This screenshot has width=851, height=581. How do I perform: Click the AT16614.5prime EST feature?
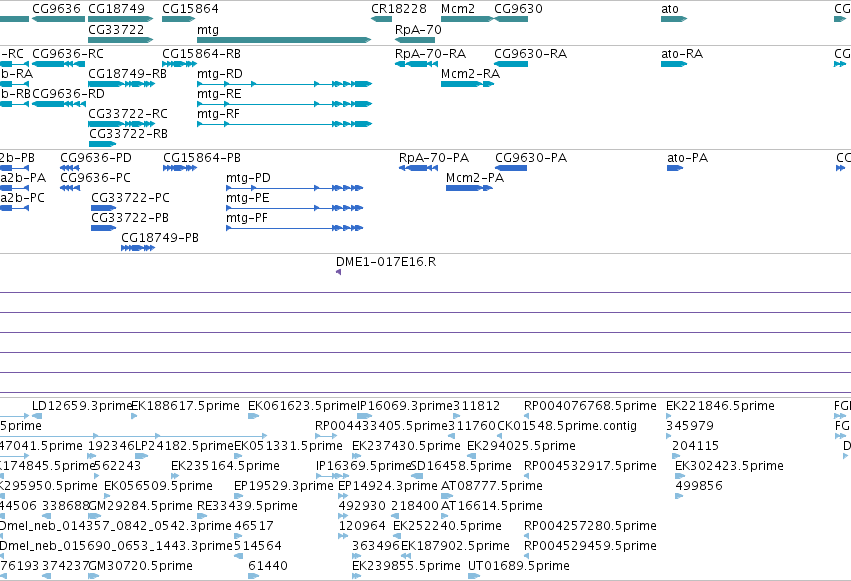point(445,516)
